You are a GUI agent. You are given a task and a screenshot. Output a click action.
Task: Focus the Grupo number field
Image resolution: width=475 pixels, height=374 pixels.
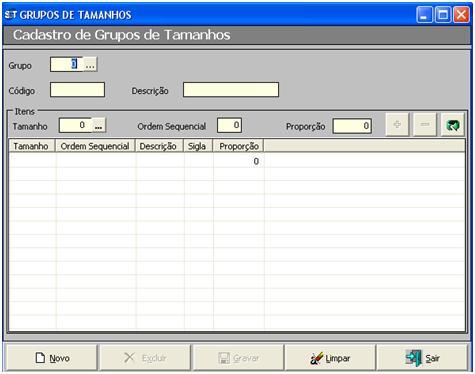(67, 65)
